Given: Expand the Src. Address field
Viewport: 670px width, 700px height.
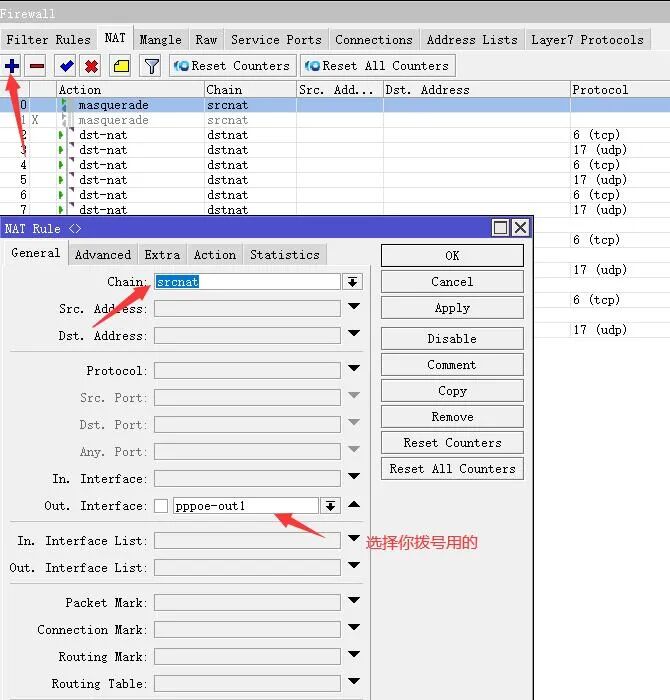Looking at the screenshot, I should click(354, 306).
